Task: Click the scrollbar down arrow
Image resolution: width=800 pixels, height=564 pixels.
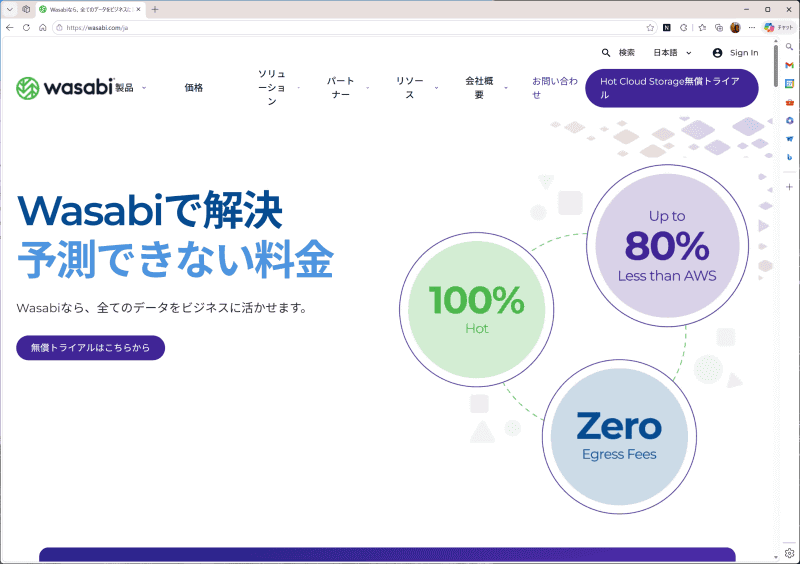Action: [x=776, y=557]
